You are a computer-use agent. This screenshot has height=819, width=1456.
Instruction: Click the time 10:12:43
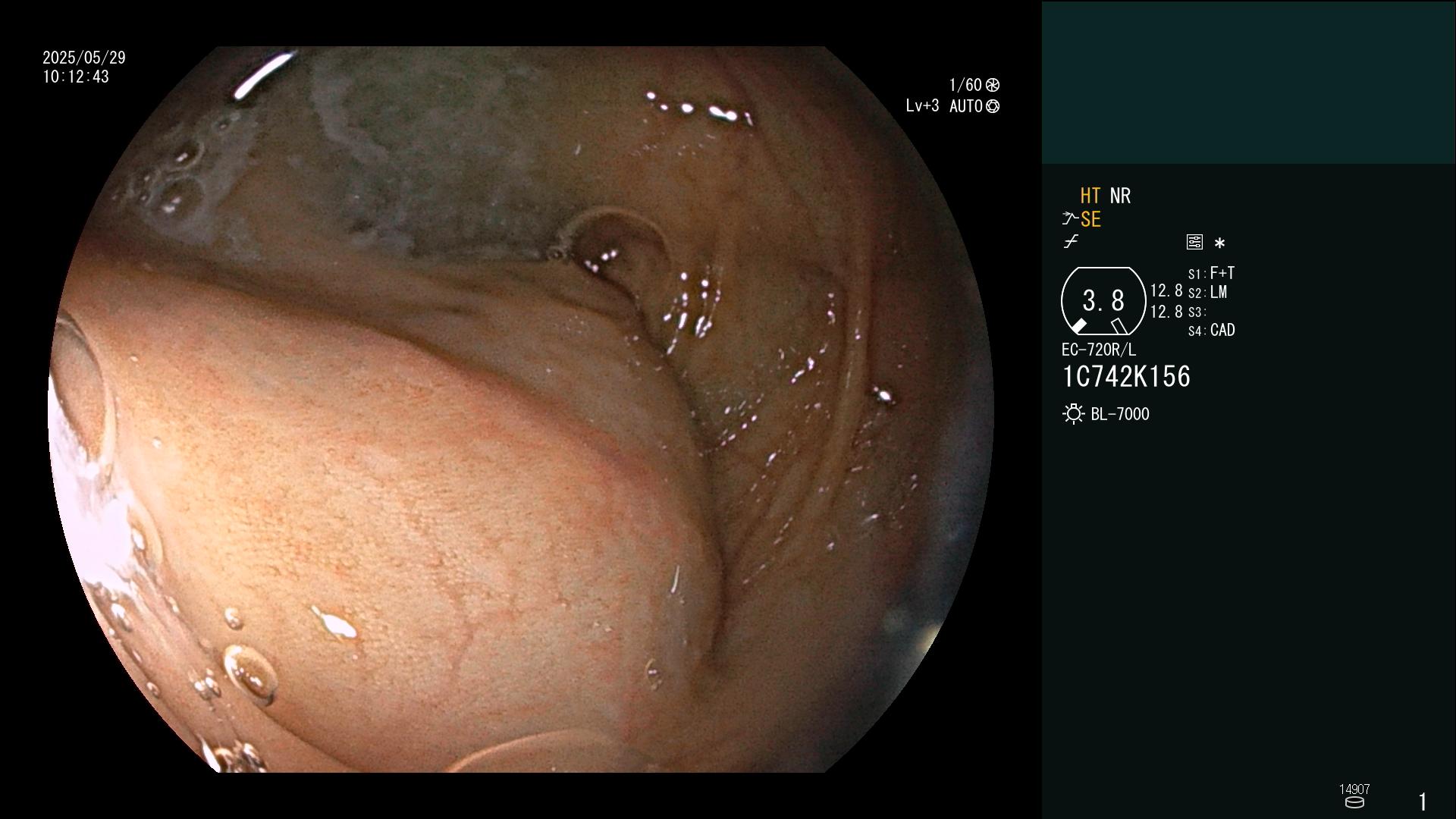[x=76, y=77]
